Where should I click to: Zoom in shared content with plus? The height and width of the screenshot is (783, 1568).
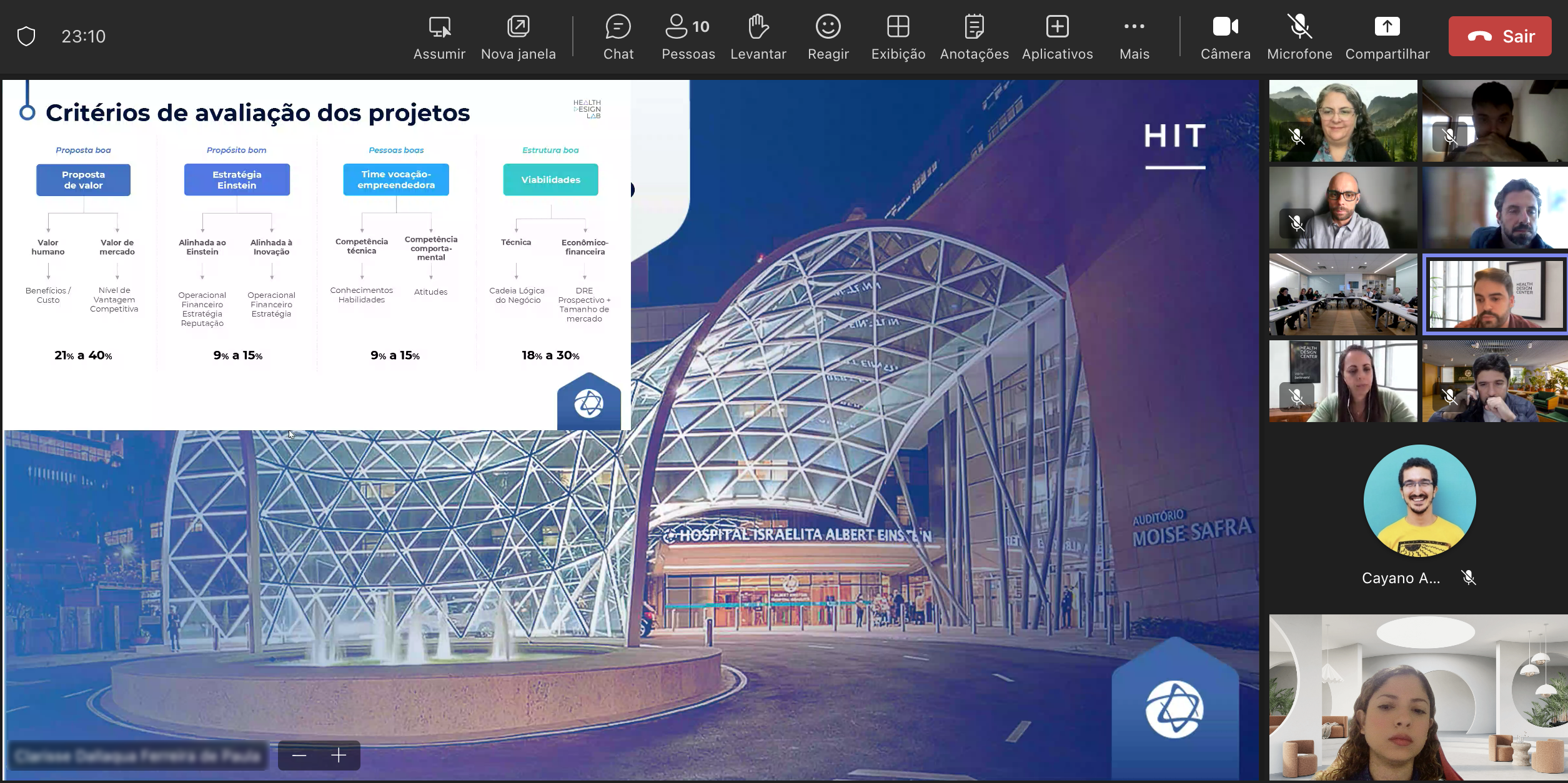[x=339, y=756]
